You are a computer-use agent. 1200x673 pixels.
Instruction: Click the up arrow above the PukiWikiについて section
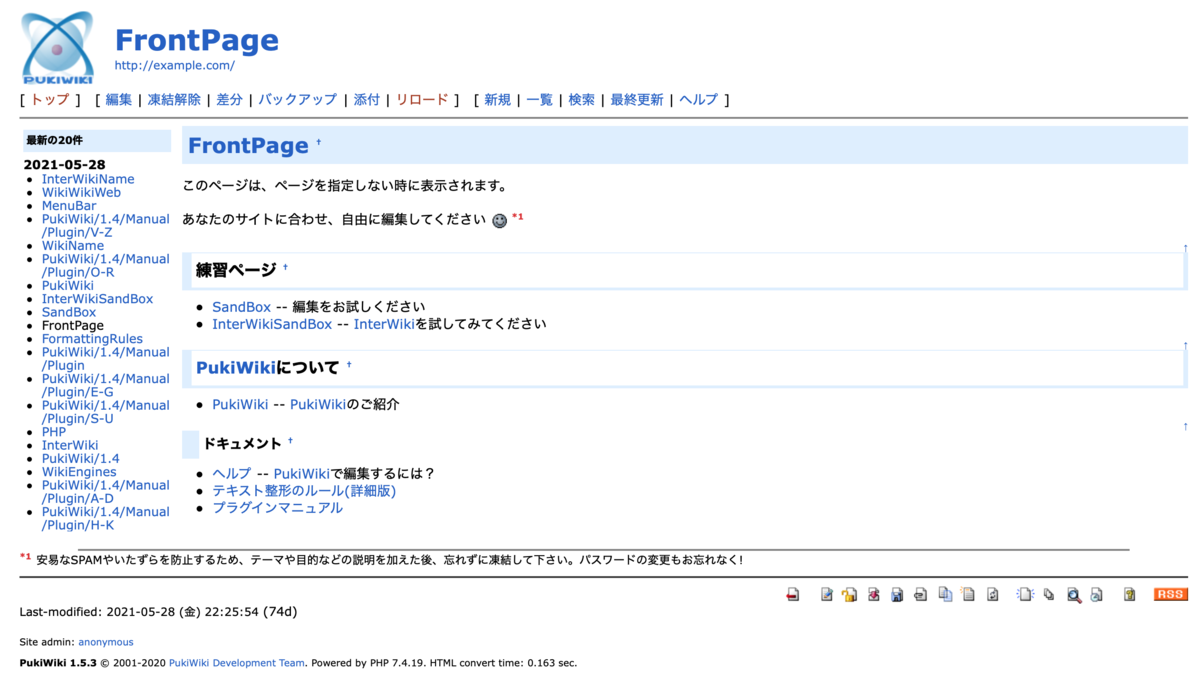(1185, 345)
